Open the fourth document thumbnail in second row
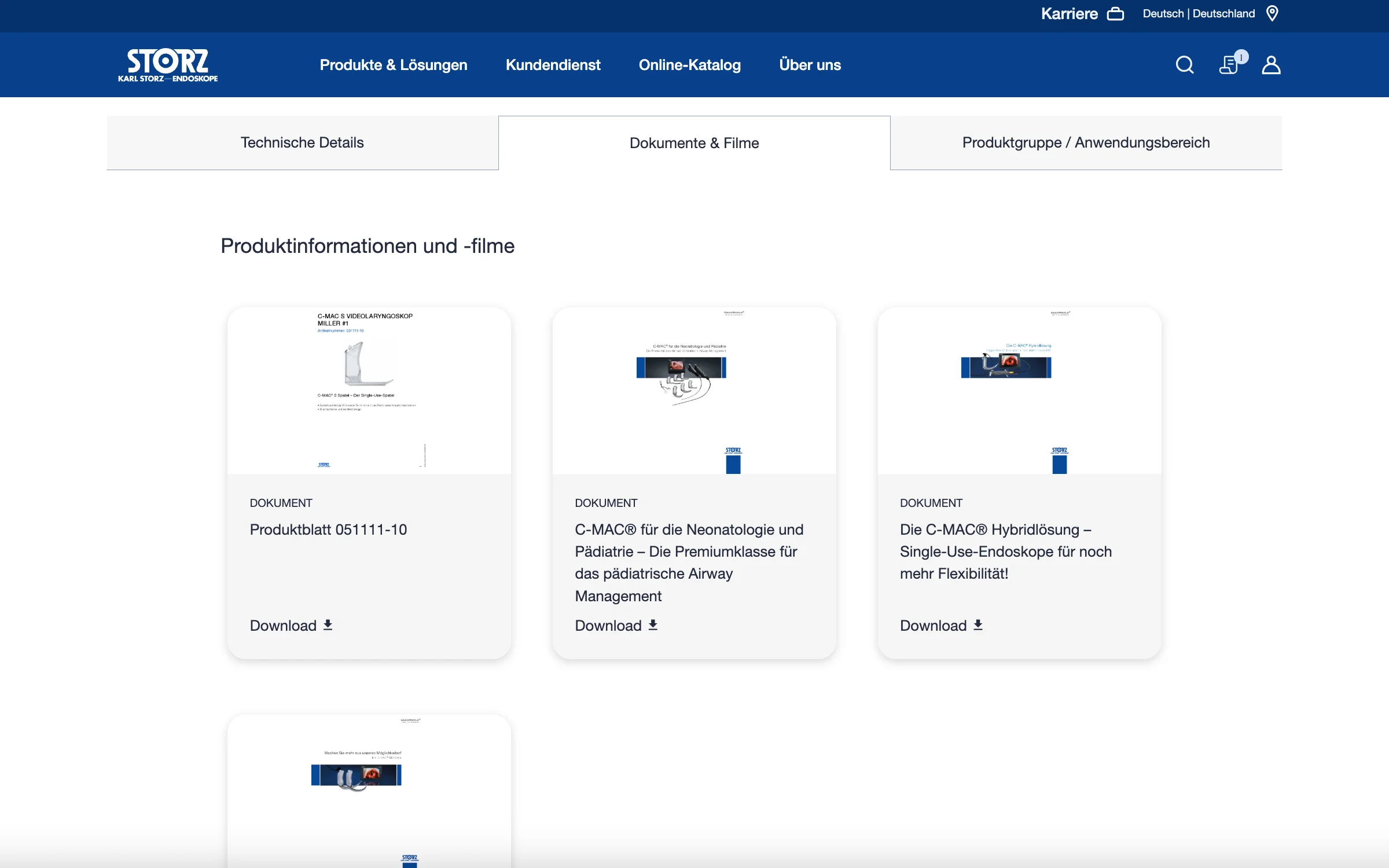Viewport: 1389px width, 868px height. click(x=369, y=791)
